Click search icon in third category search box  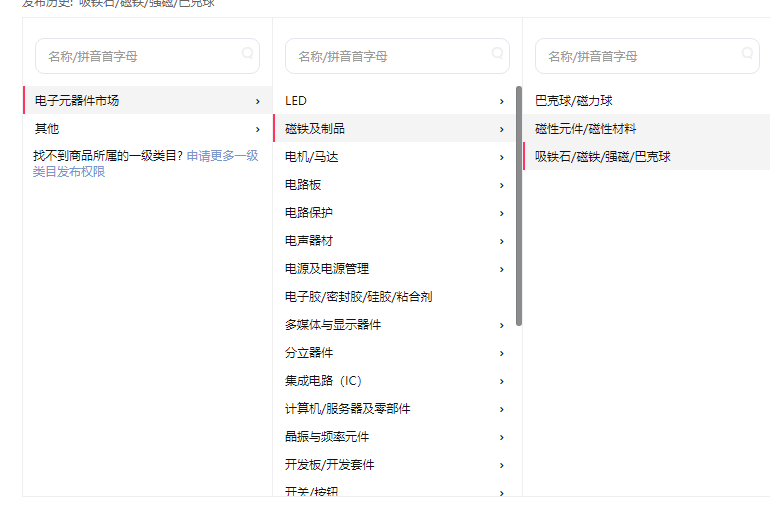point(747,54)
